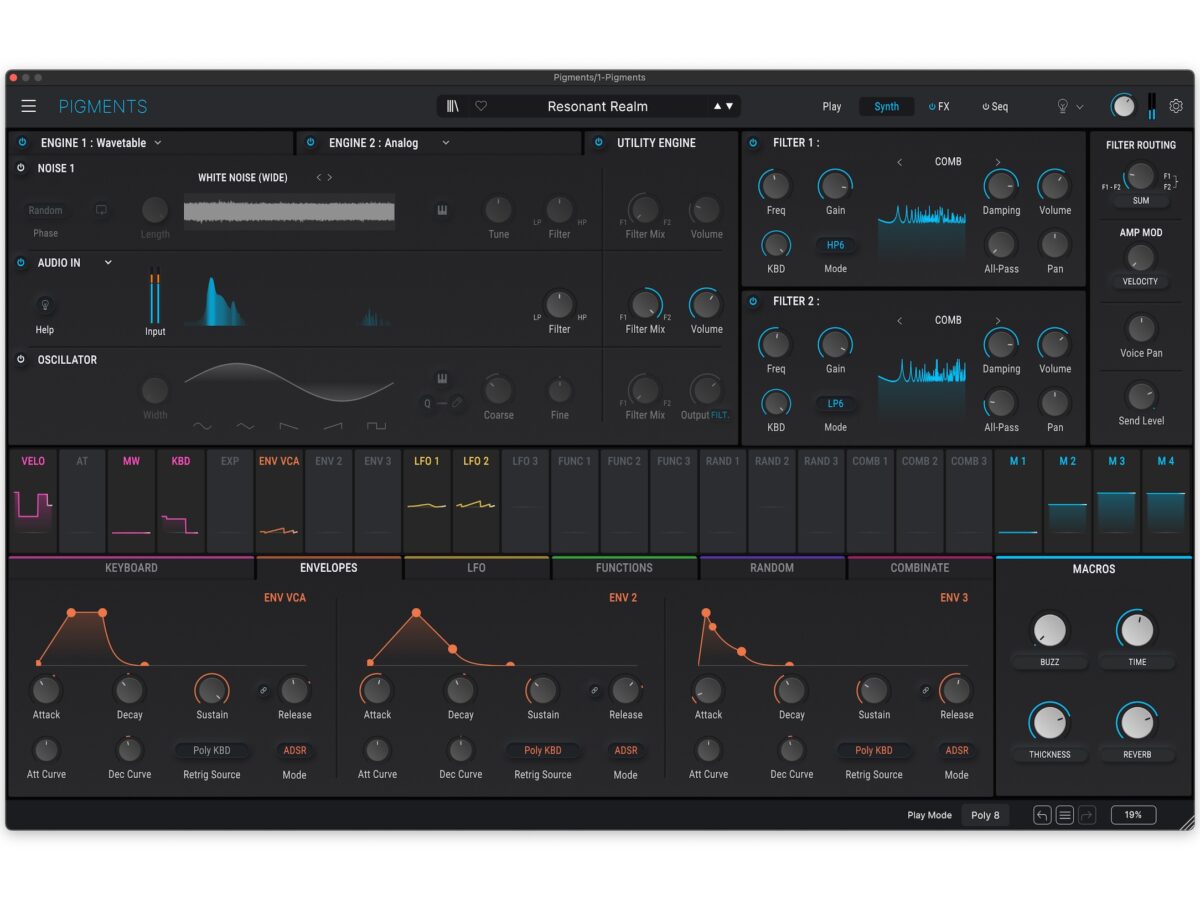Viewport: 1200px width, 900px height.
Task: Open the settings gear icon
Action: (1176, 106)
